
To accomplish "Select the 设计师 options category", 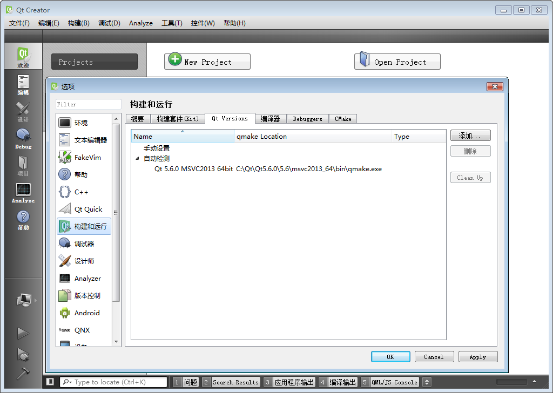I will coord(84,261).
